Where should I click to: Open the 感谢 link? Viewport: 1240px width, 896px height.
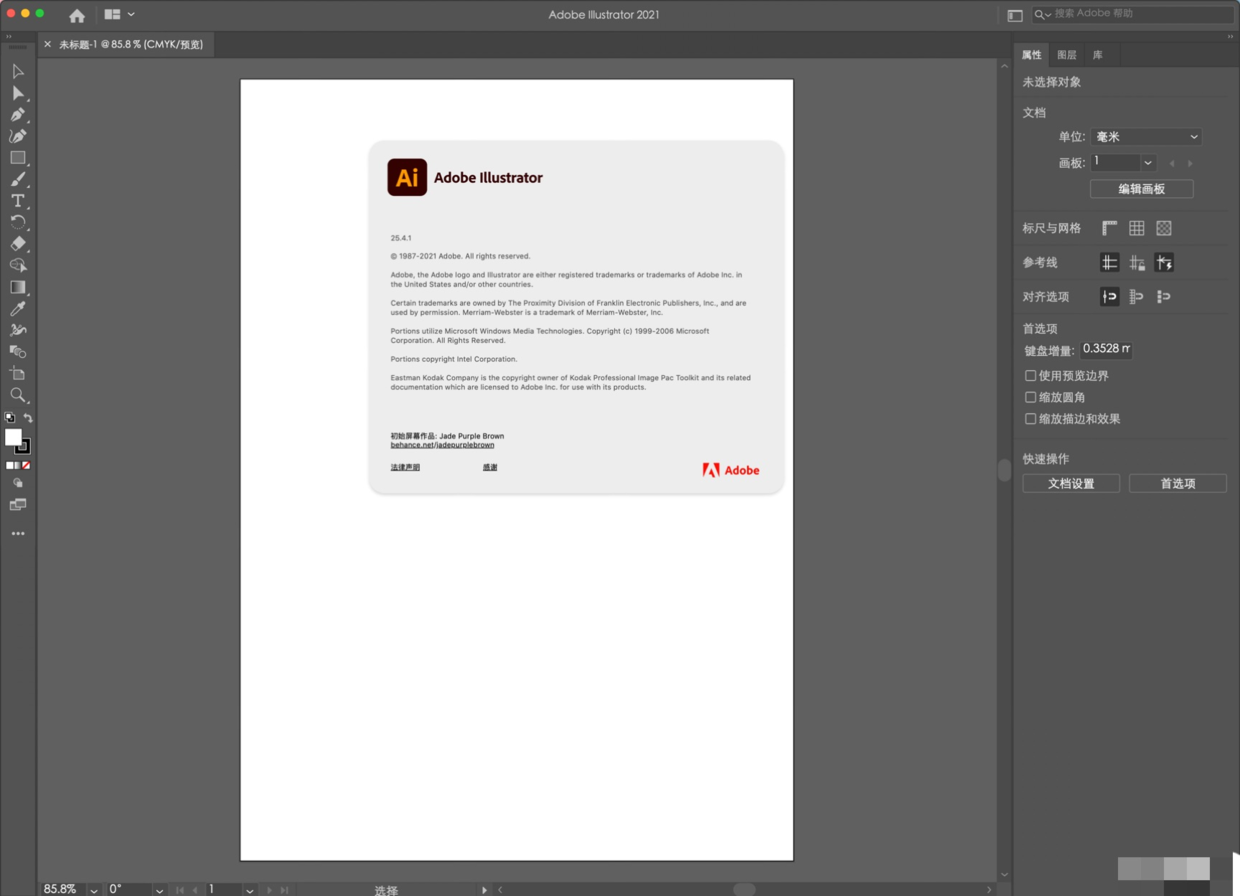[x=490, y=468]
